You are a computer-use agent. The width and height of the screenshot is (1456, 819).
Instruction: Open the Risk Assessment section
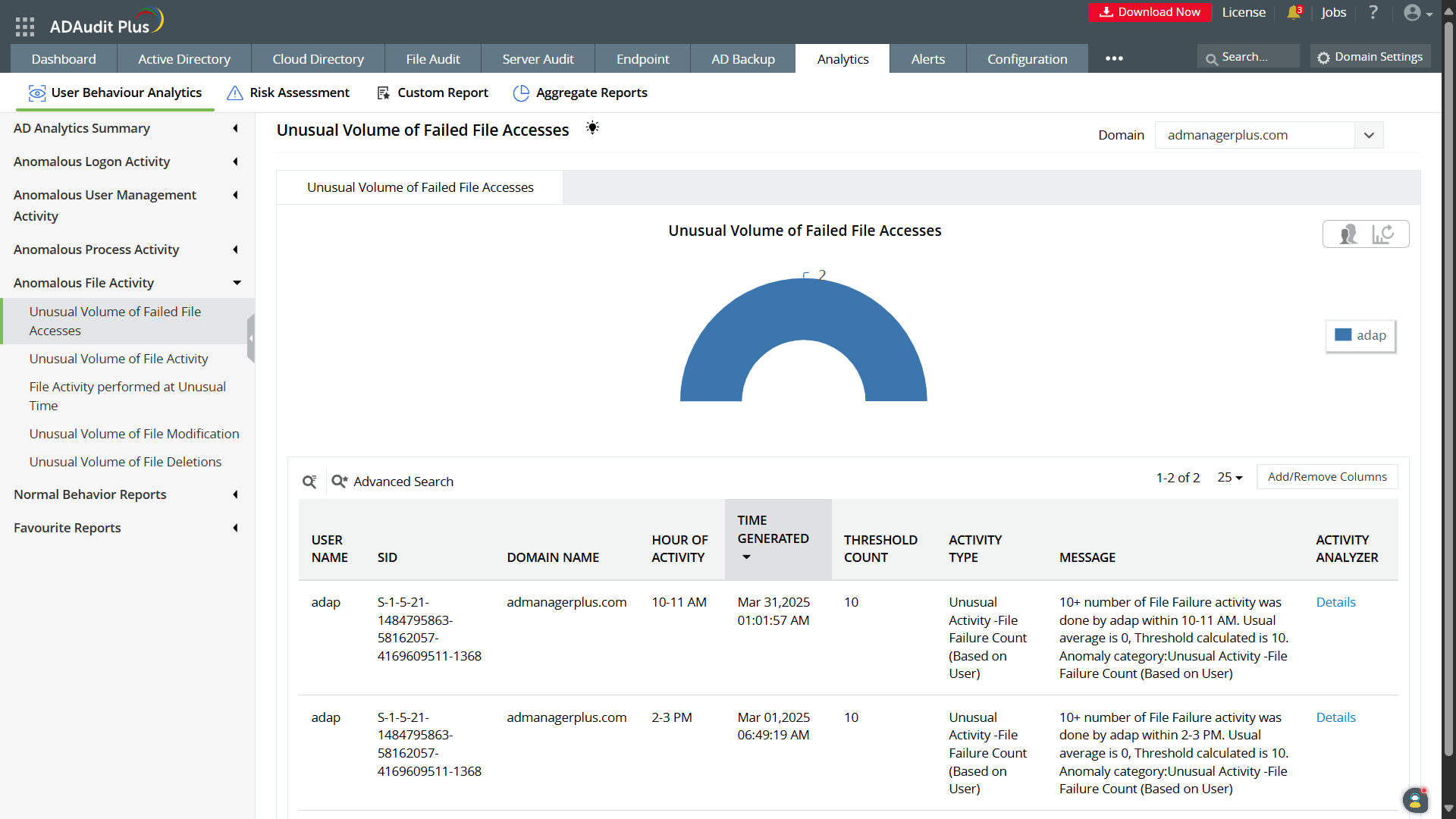pyautogui.click(x=299, y=93)
